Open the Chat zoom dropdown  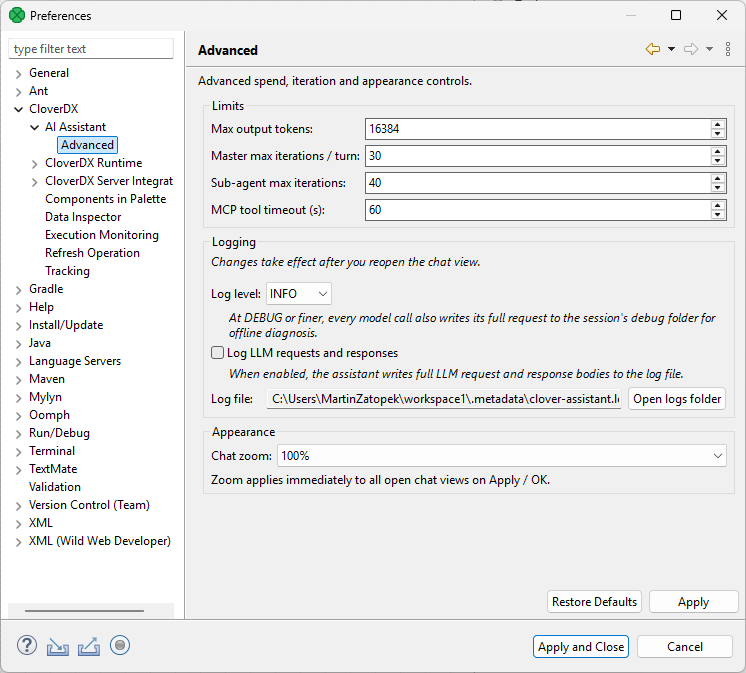(x=501, y=456)
